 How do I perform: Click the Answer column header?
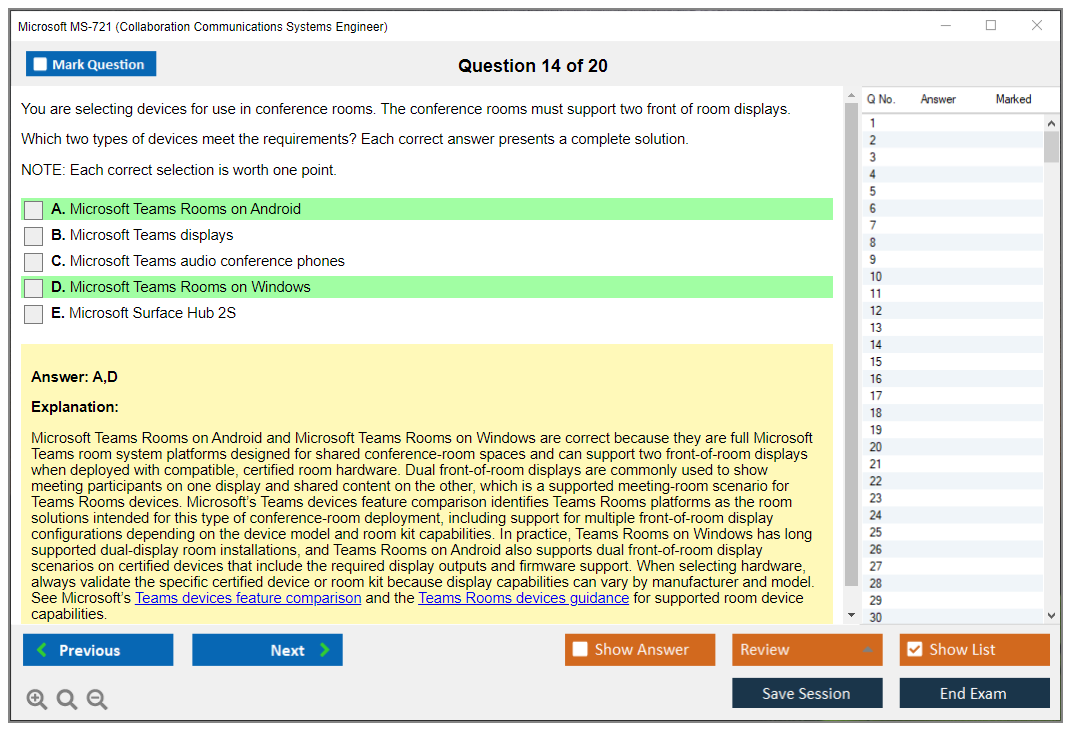[938, 99]
